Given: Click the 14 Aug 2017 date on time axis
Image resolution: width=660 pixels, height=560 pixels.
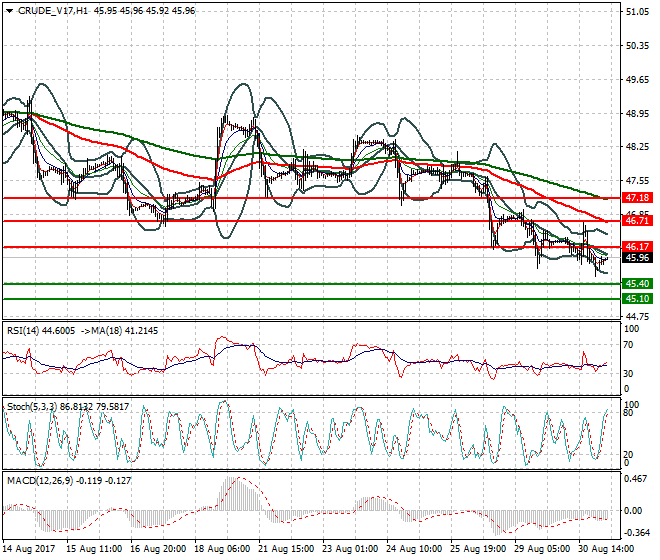Looking at the screenshot, I should pyautogui.click(x=27, y=551).
